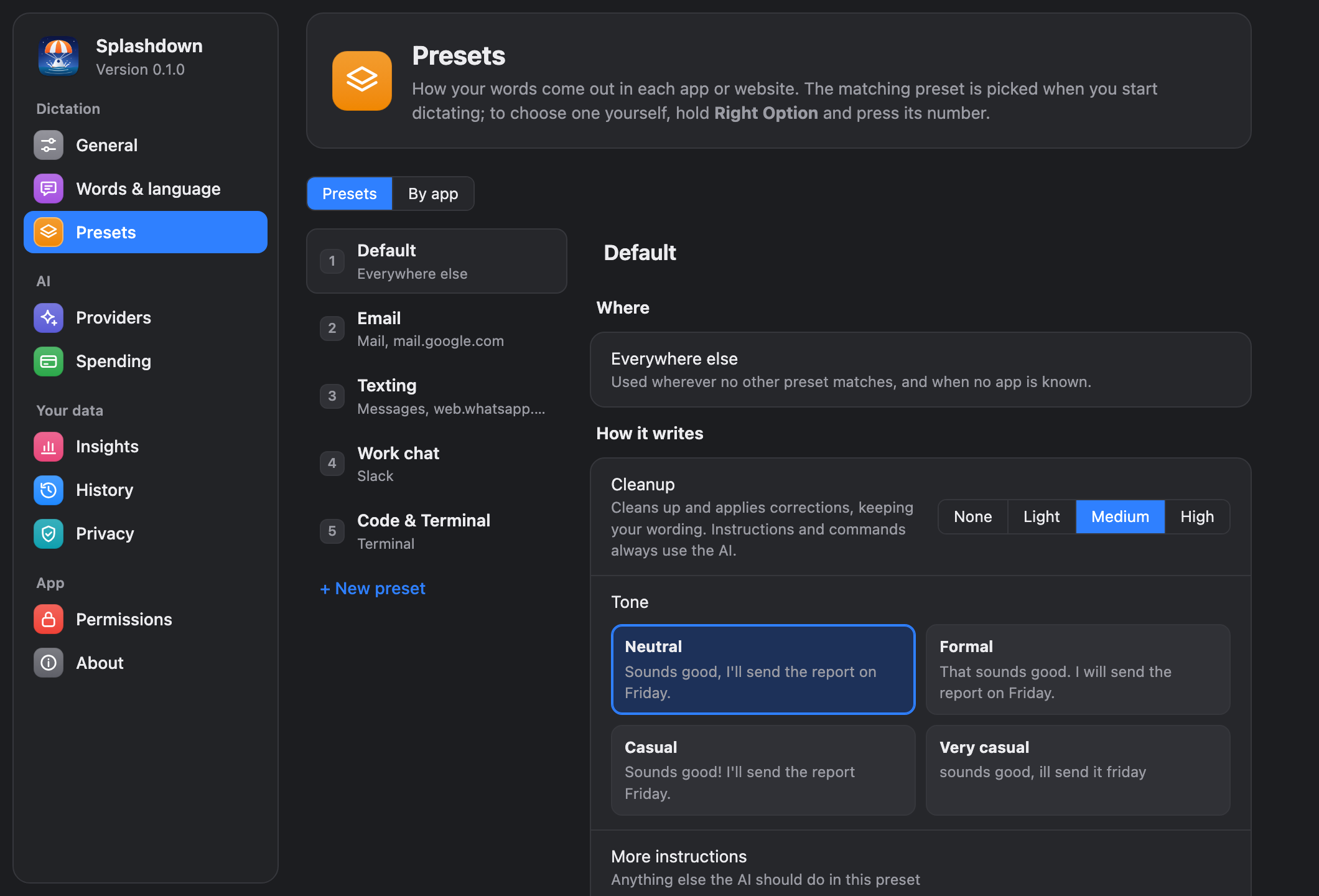The width and height of the screenshot is (1319, 896).
Task: Open Words & language settings
Action: [x=146, y=189]
